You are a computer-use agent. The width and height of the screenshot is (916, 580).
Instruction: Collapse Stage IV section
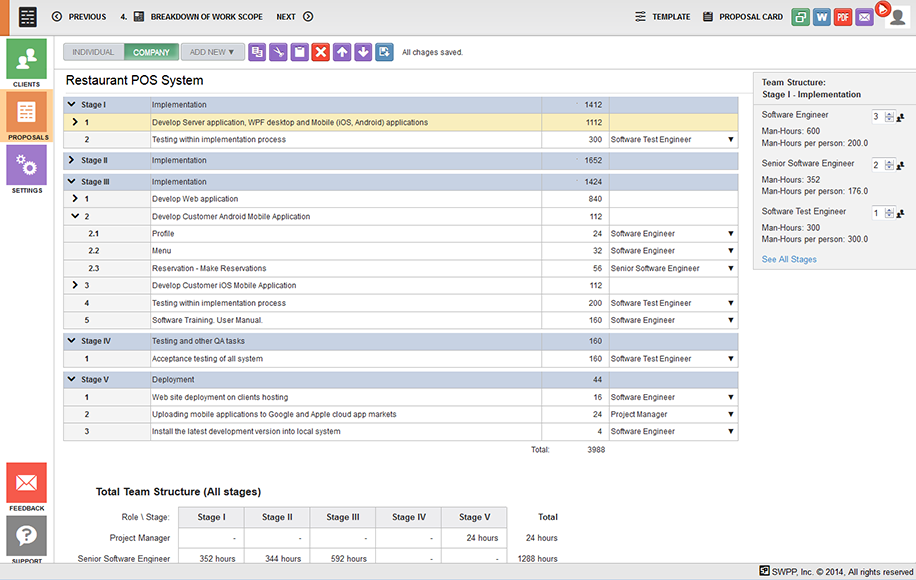click(71, 341)
